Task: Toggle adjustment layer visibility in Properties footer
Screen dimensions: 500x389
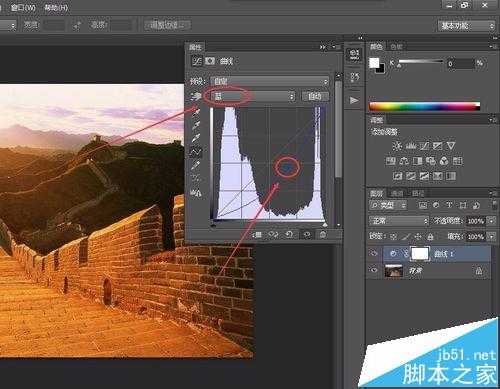Action: (x=307, y=235)
